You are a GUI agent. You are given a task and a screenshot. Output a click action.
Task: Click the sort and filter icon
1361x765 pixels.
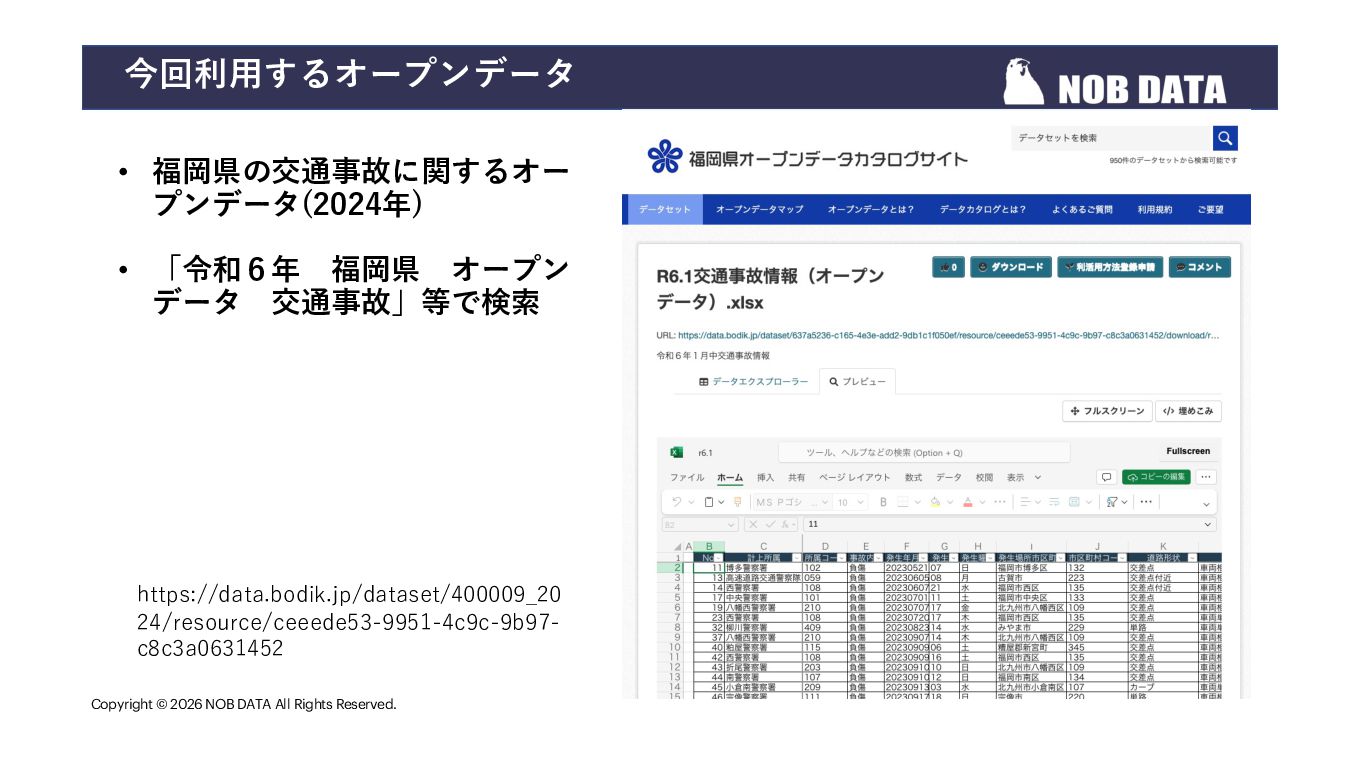click(x=1111, y=502)
